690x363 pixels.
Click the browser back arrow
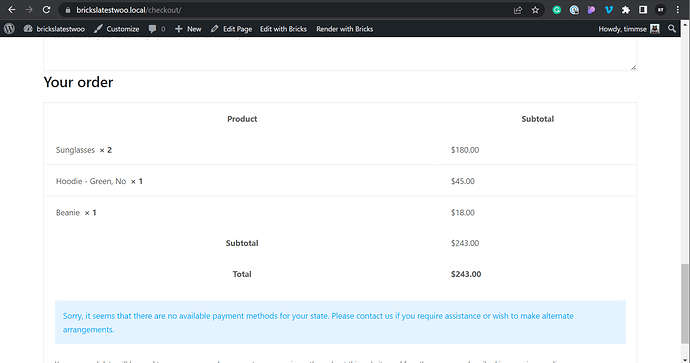12,10
